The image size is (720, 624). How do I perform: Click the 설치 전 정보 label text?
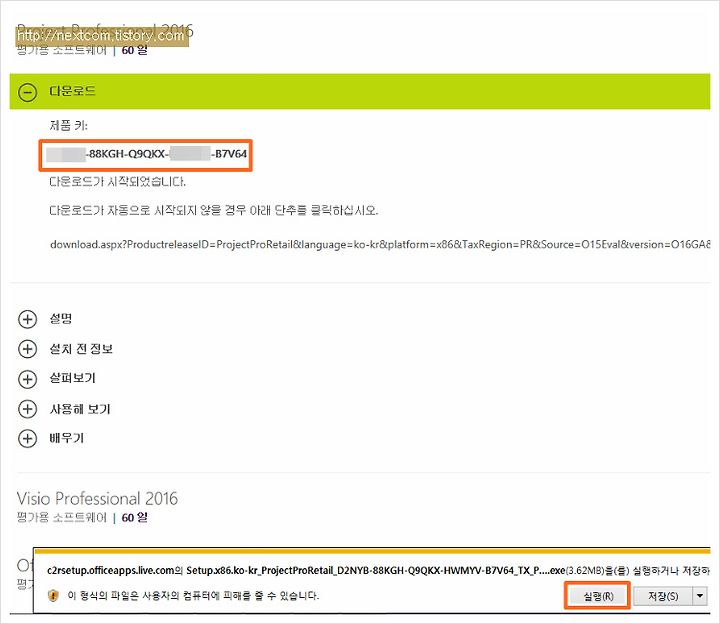(x=81, y=349)
